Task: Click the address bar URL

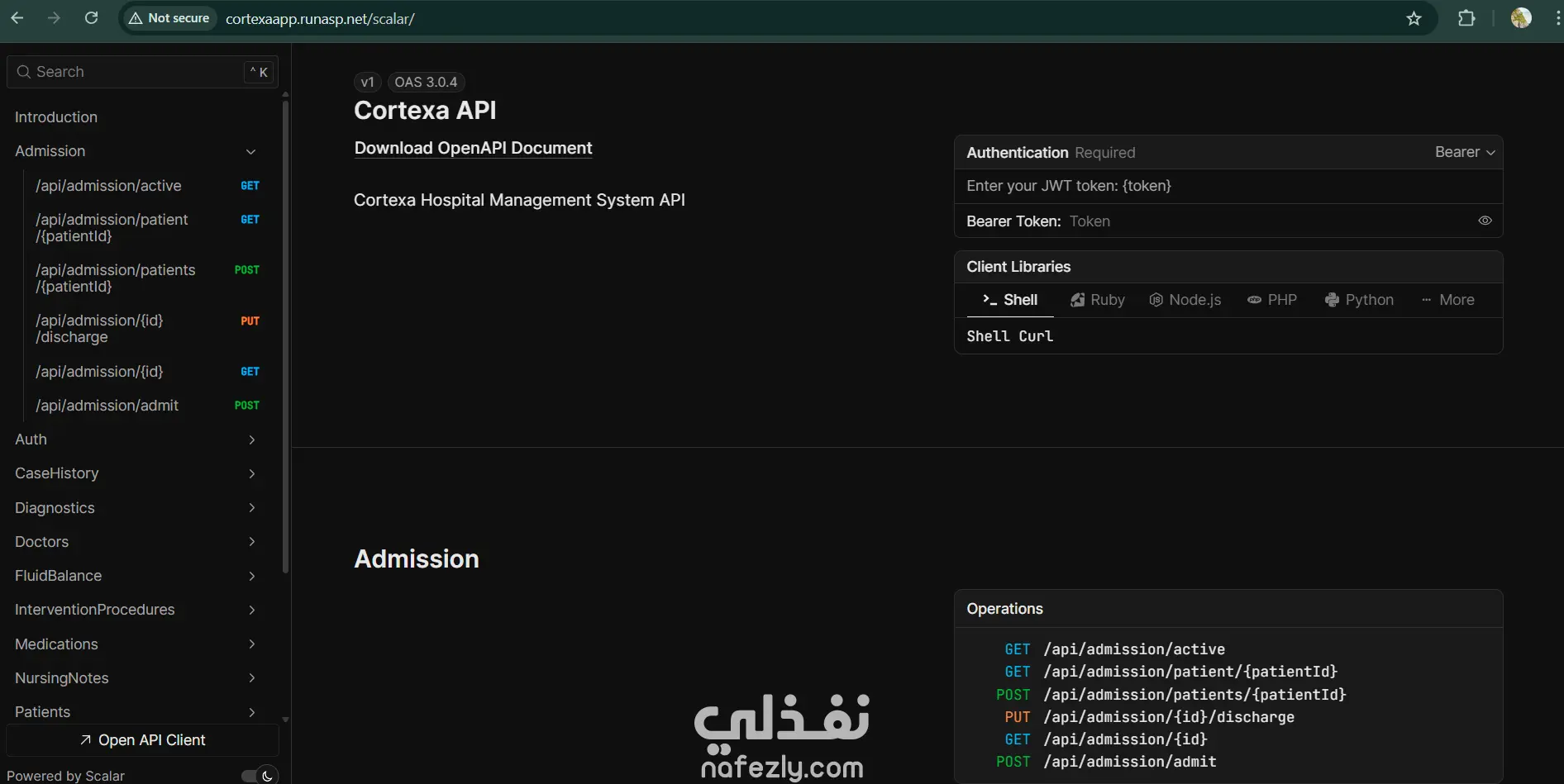Action: click(x=320, y=18)
